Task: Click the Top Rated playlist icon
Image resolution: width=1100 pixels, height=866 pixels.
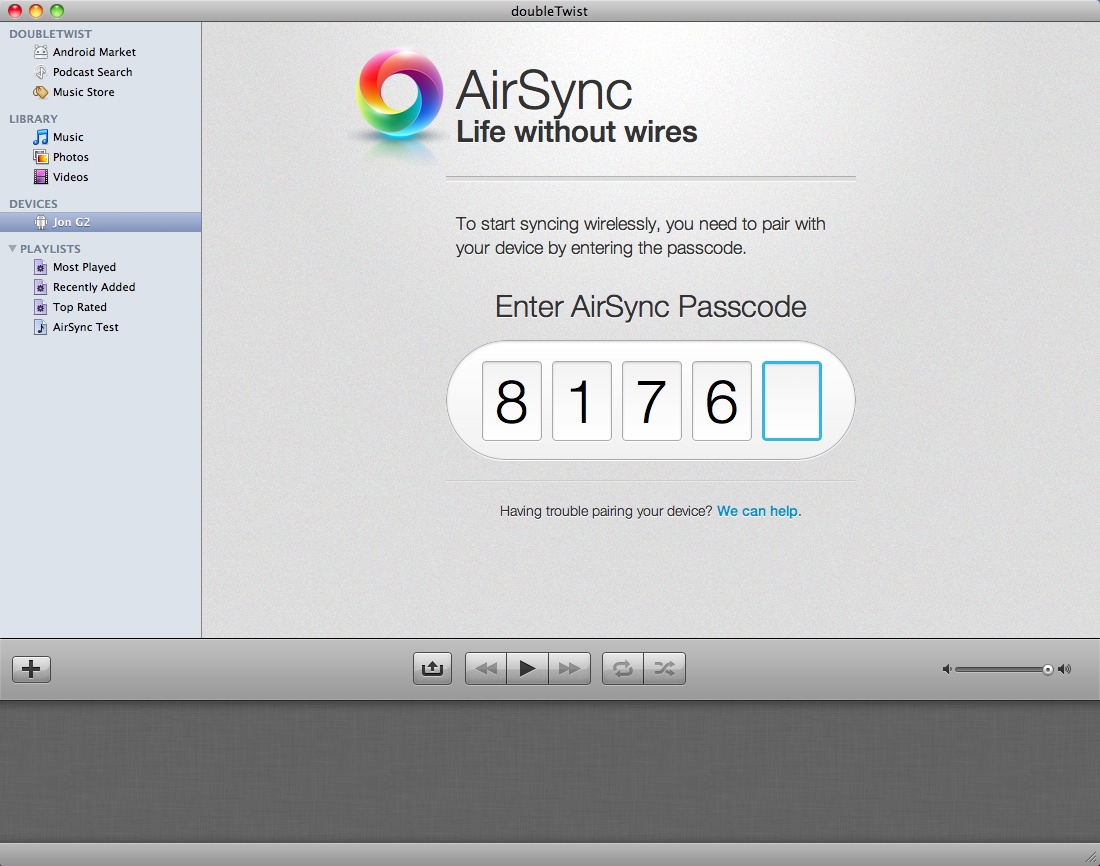Action: pos(41,307)
